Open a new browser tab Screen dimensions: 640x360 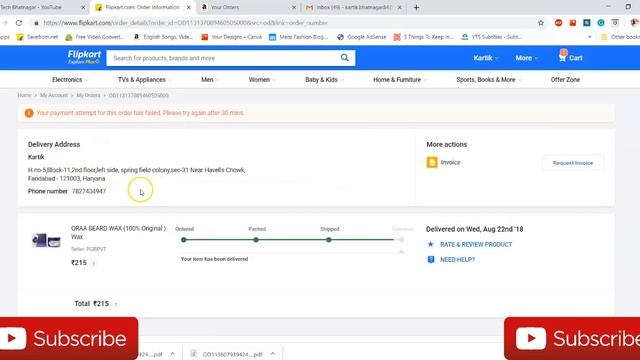click(x=416, y=7)
